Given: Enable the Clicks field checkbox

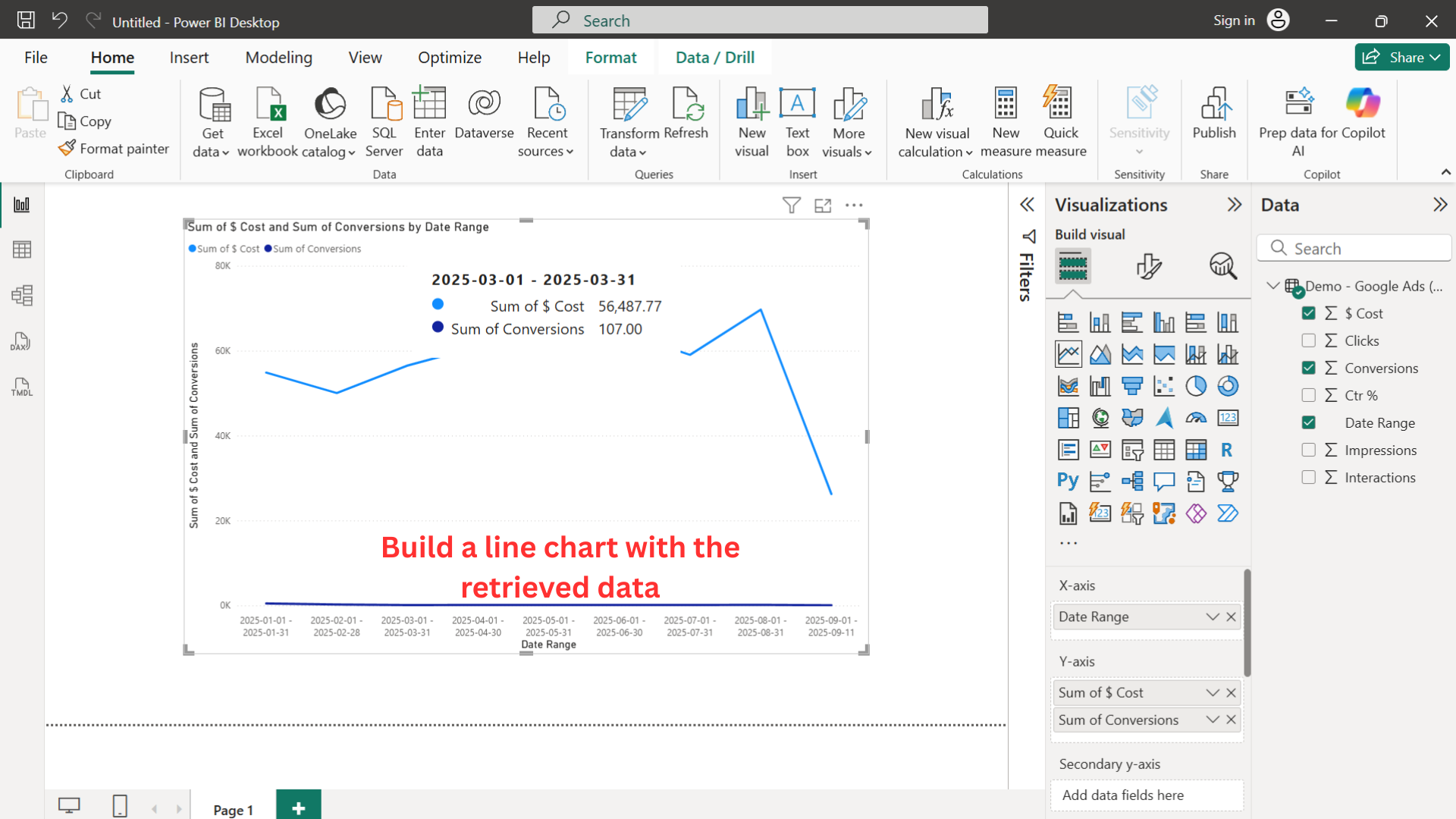Looking at the screenshot, I should click(1309, 340).
